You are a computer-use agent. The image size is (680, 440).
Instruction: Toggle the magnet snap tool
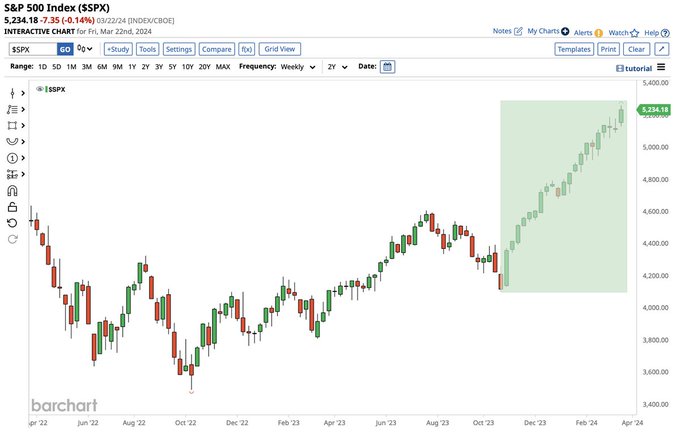tap(12, 190)
